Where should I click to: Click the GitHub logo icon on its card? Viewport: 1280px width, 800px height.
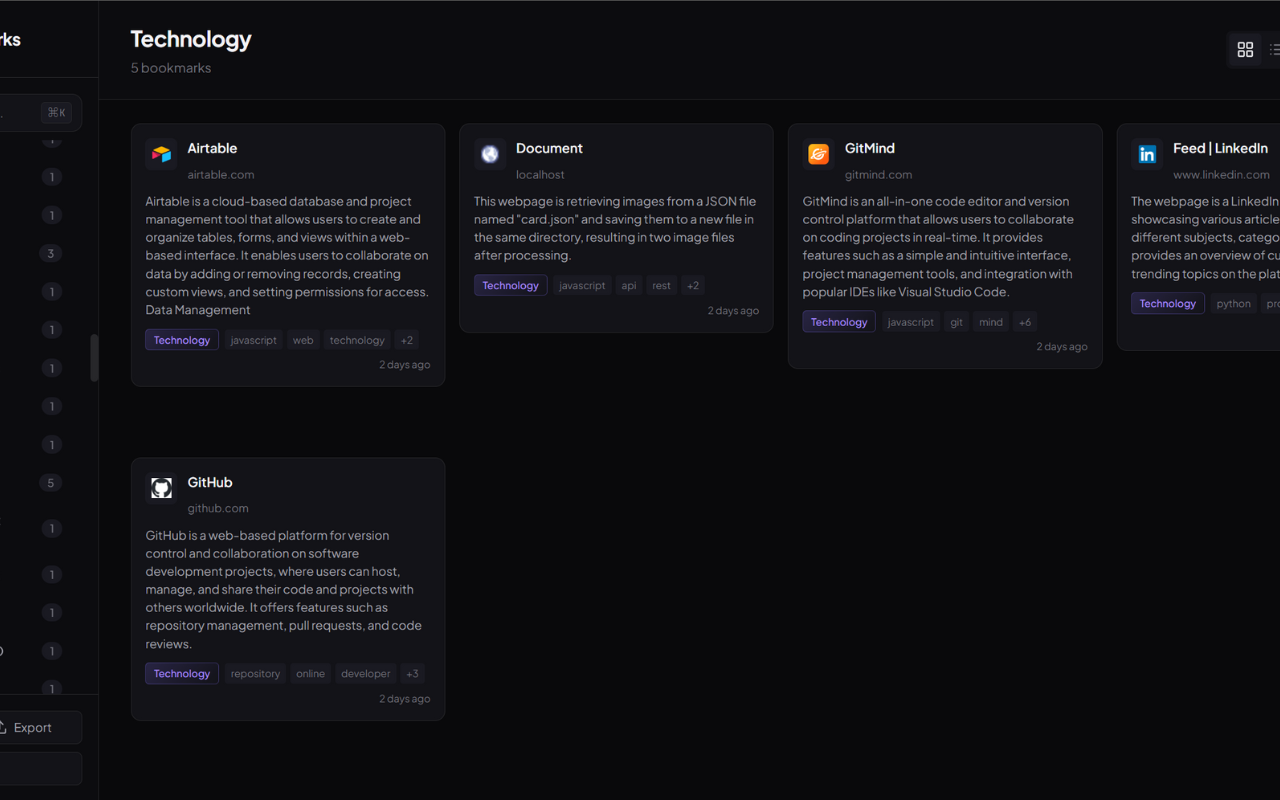[161, 488]
